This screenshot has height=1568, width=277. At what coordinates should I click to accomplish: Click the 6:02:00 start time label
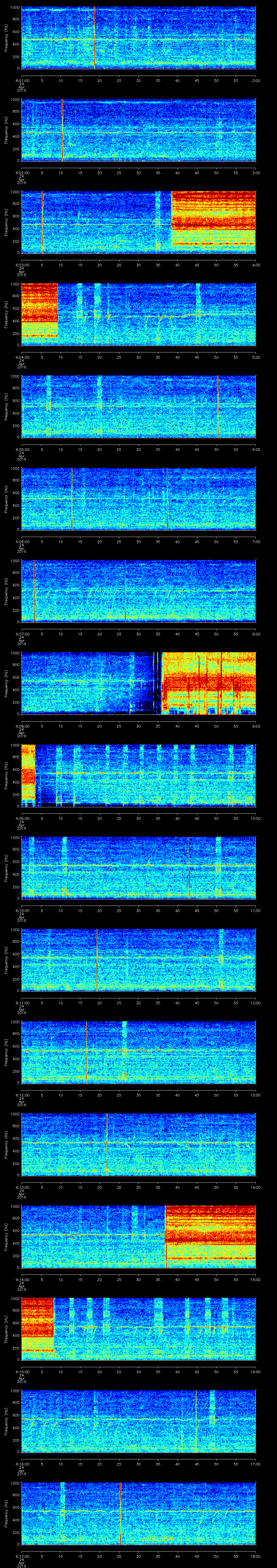pyautogui.click(x=22, y=173)
